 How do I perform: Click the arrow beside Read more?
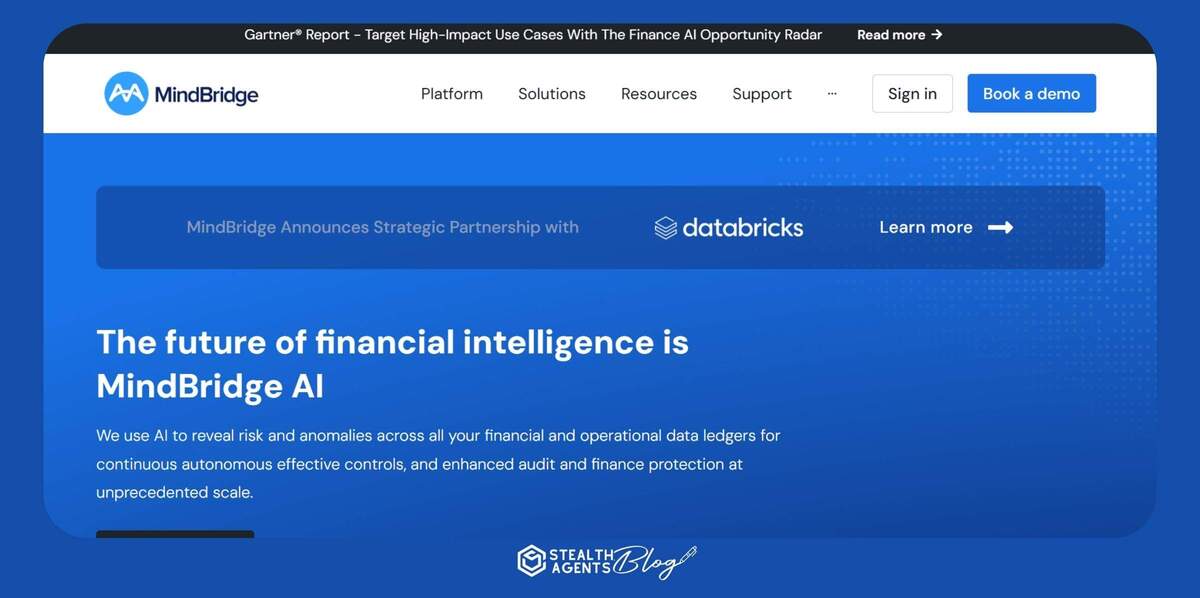coord(936,35)
